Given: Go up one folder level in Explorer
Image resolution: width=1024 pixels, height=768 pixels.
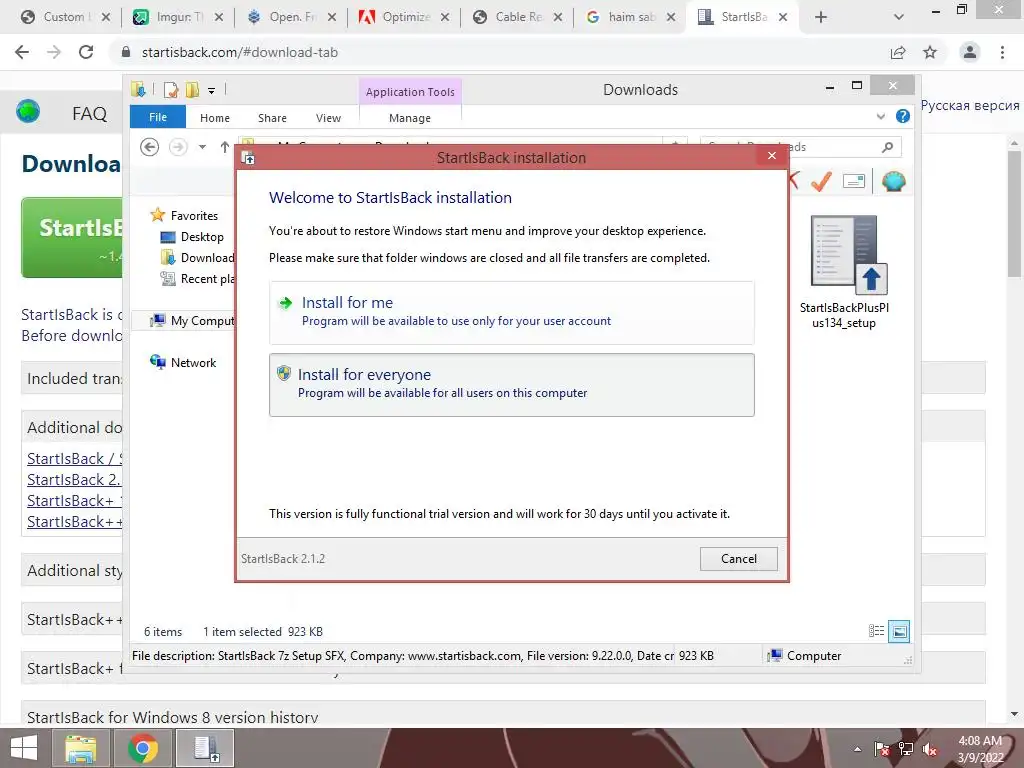Looking at the screenshot, I should click(225, 147).
